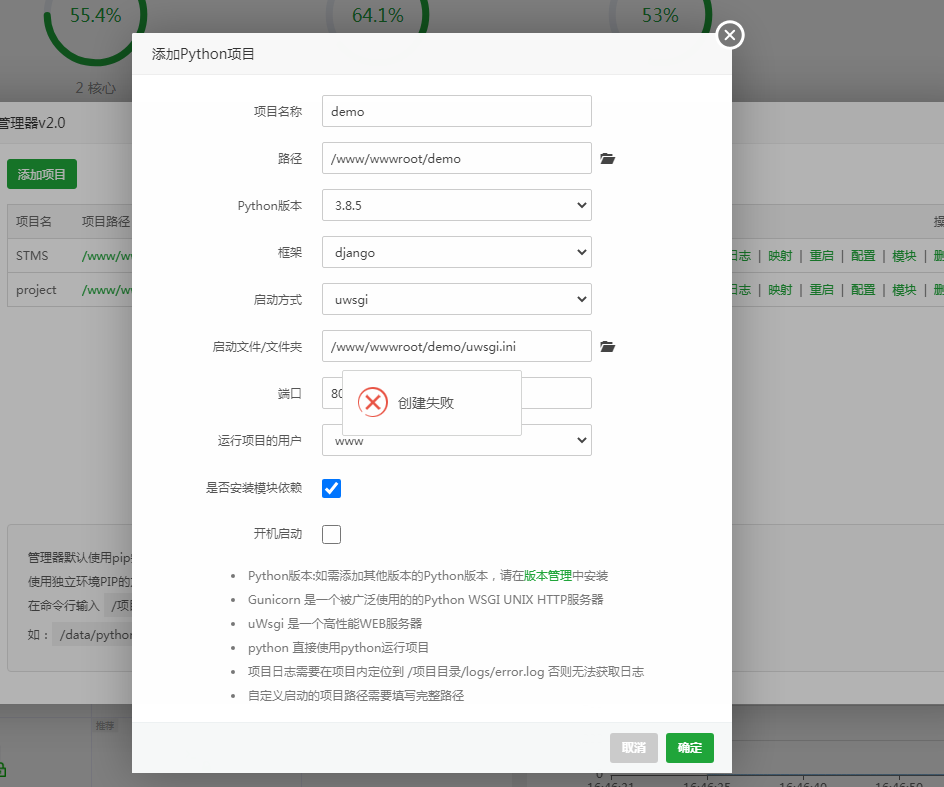Screen dimensions: 944x787
Task: Click the 创建失败 message text
Action: pos(426,403)
